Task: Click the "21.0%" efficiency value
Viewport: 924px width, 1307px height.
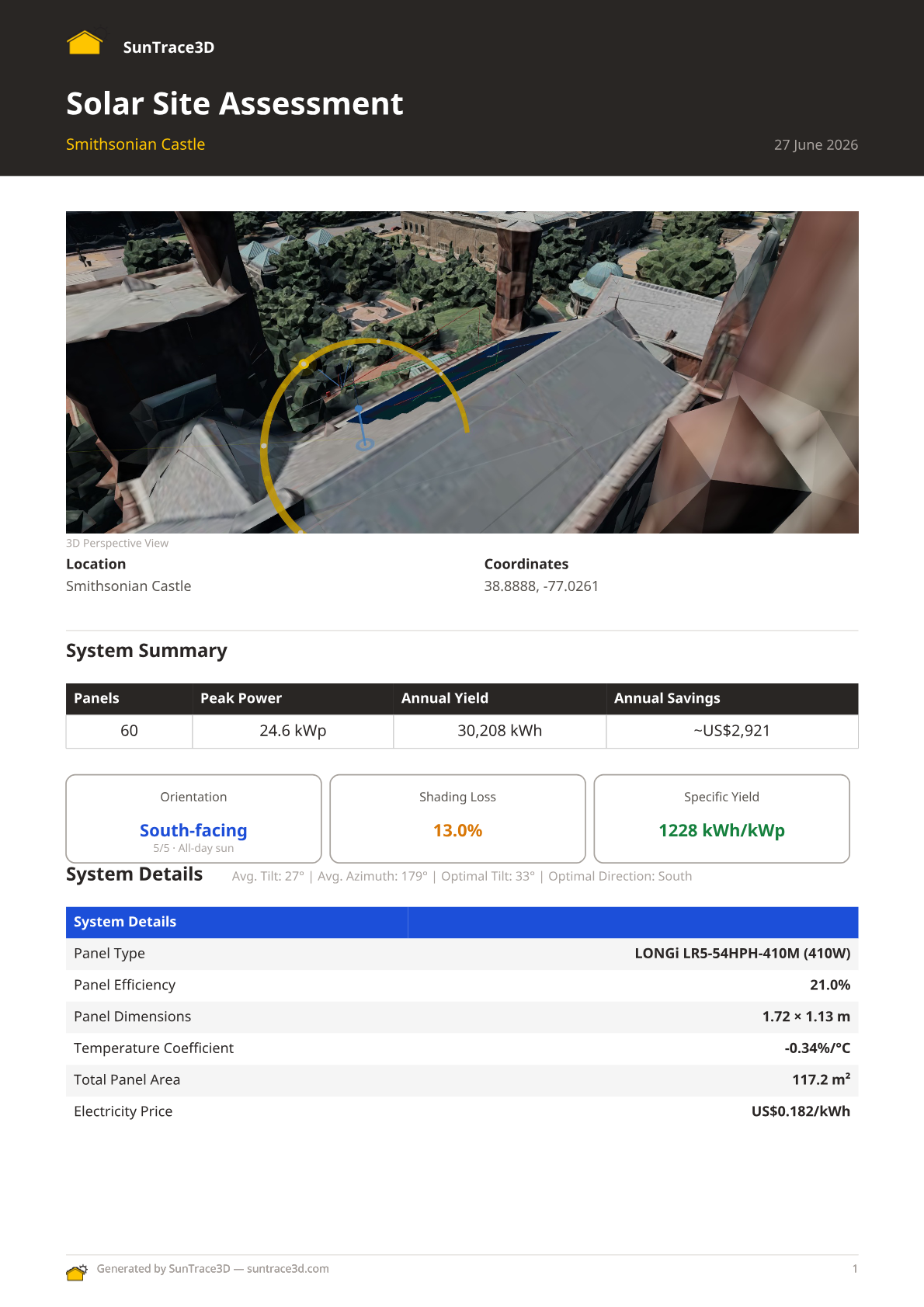Action: 830,985
